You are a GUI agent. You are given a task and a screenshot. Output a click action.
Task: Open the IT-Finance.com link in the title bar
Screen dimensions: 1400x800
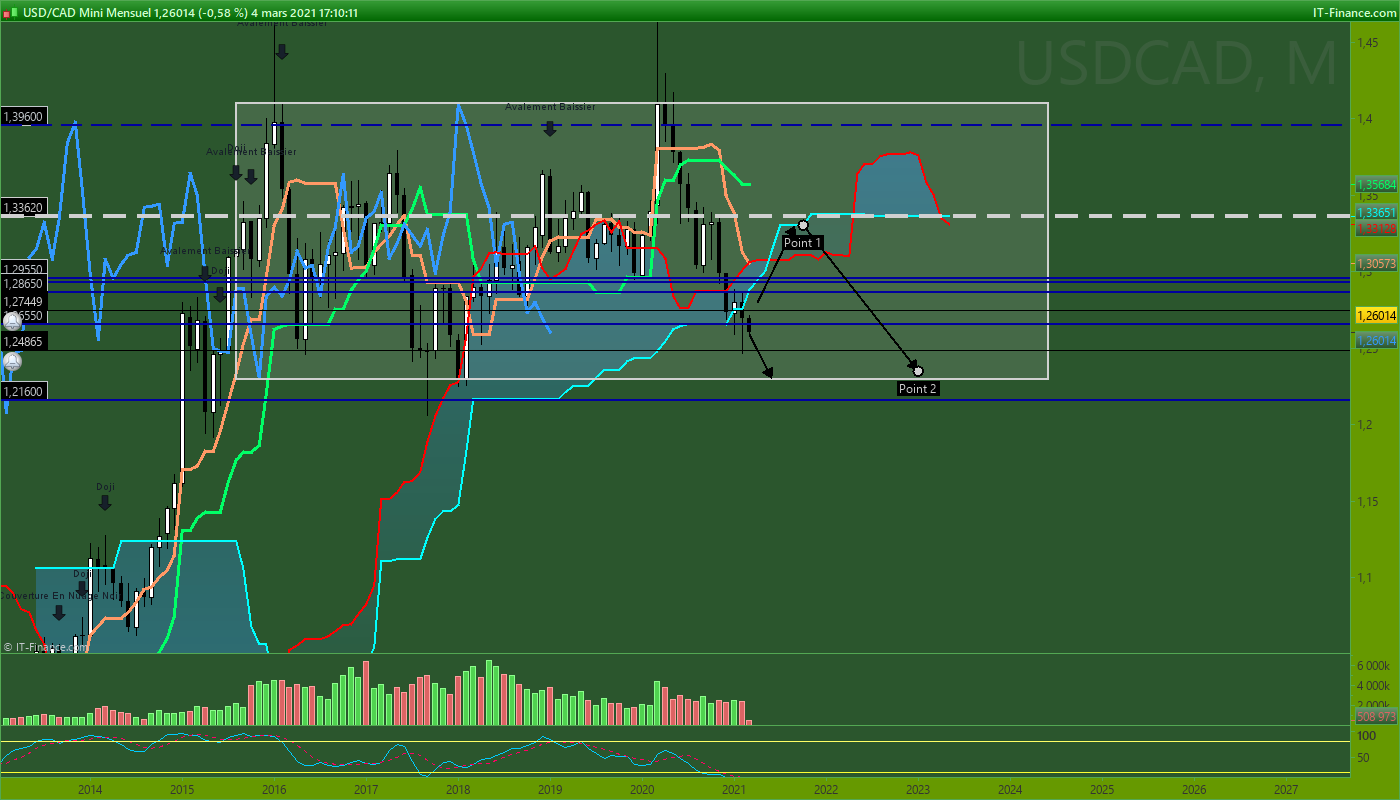pos(1352,12)
